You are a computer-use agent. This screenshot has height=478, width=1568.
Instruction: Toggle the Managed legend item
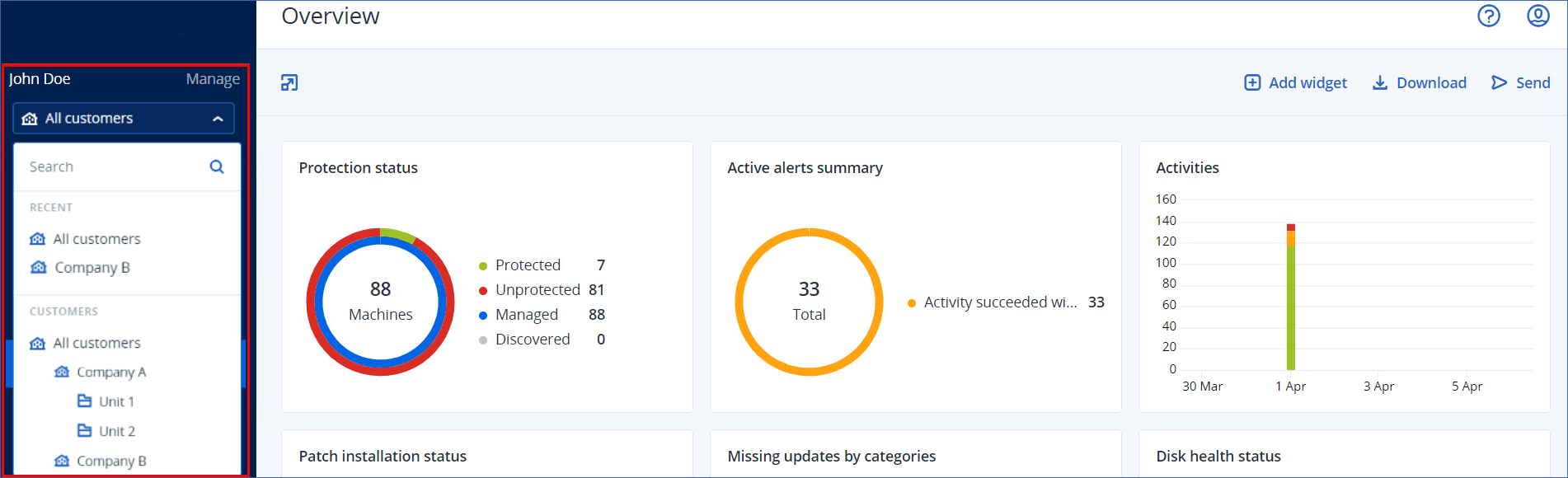coord(526,315)
